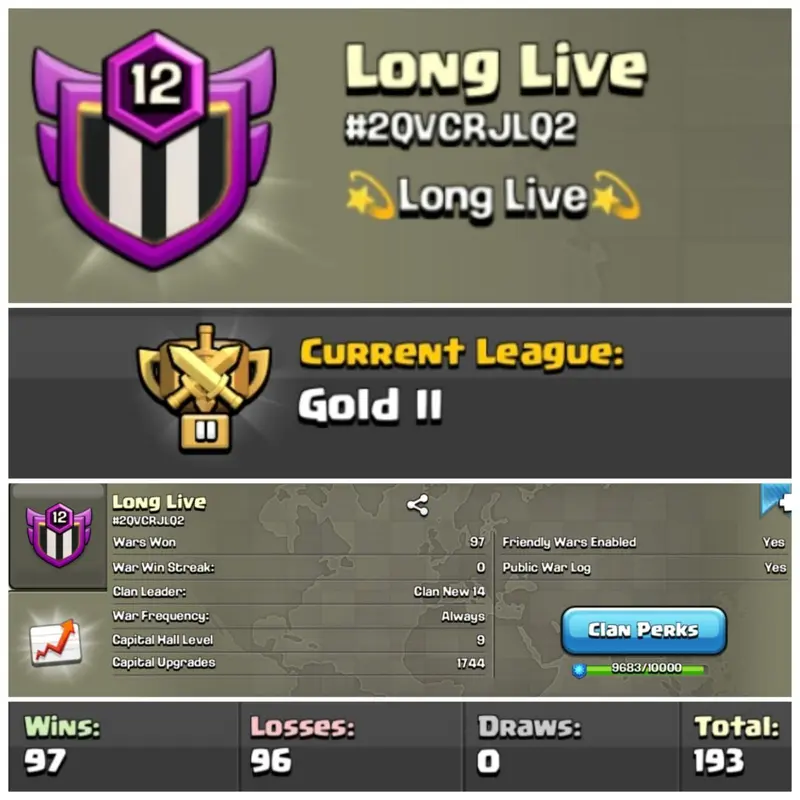Click the Friendly Wars Enabled Yes value

coord(773,542)
